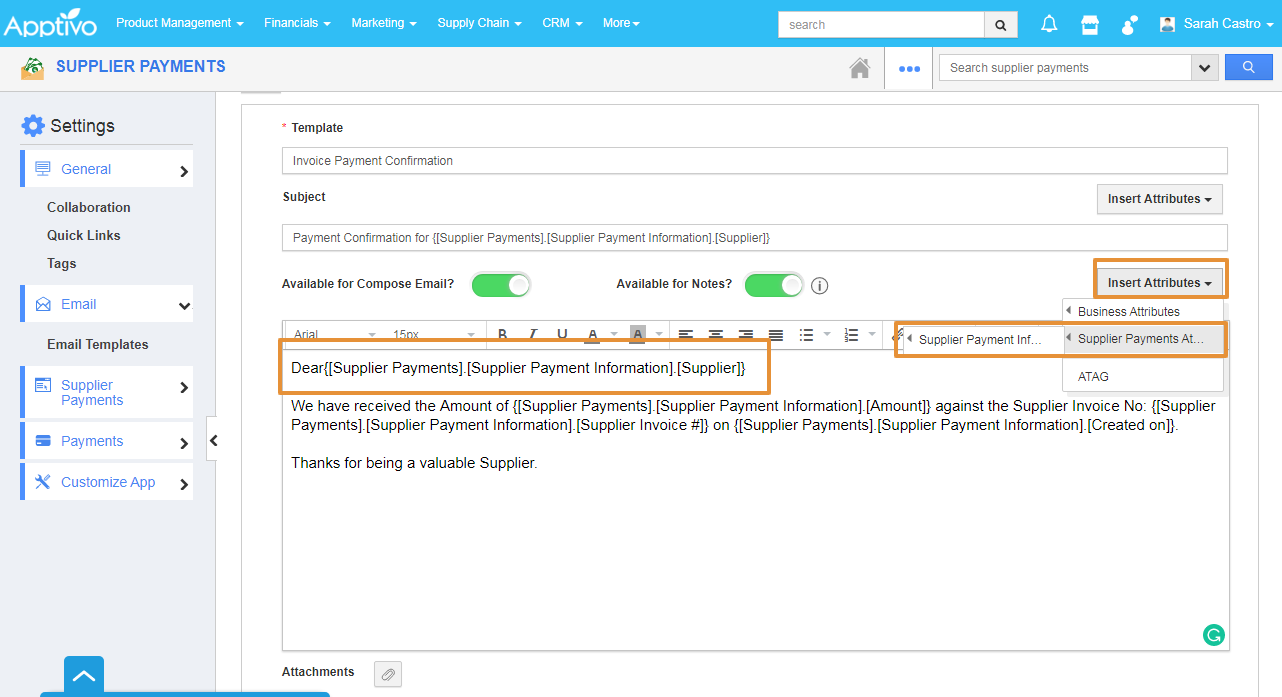Click the attachments paperclip icon
Screen dimensions: 1282x697
click(x=388, y=674)
